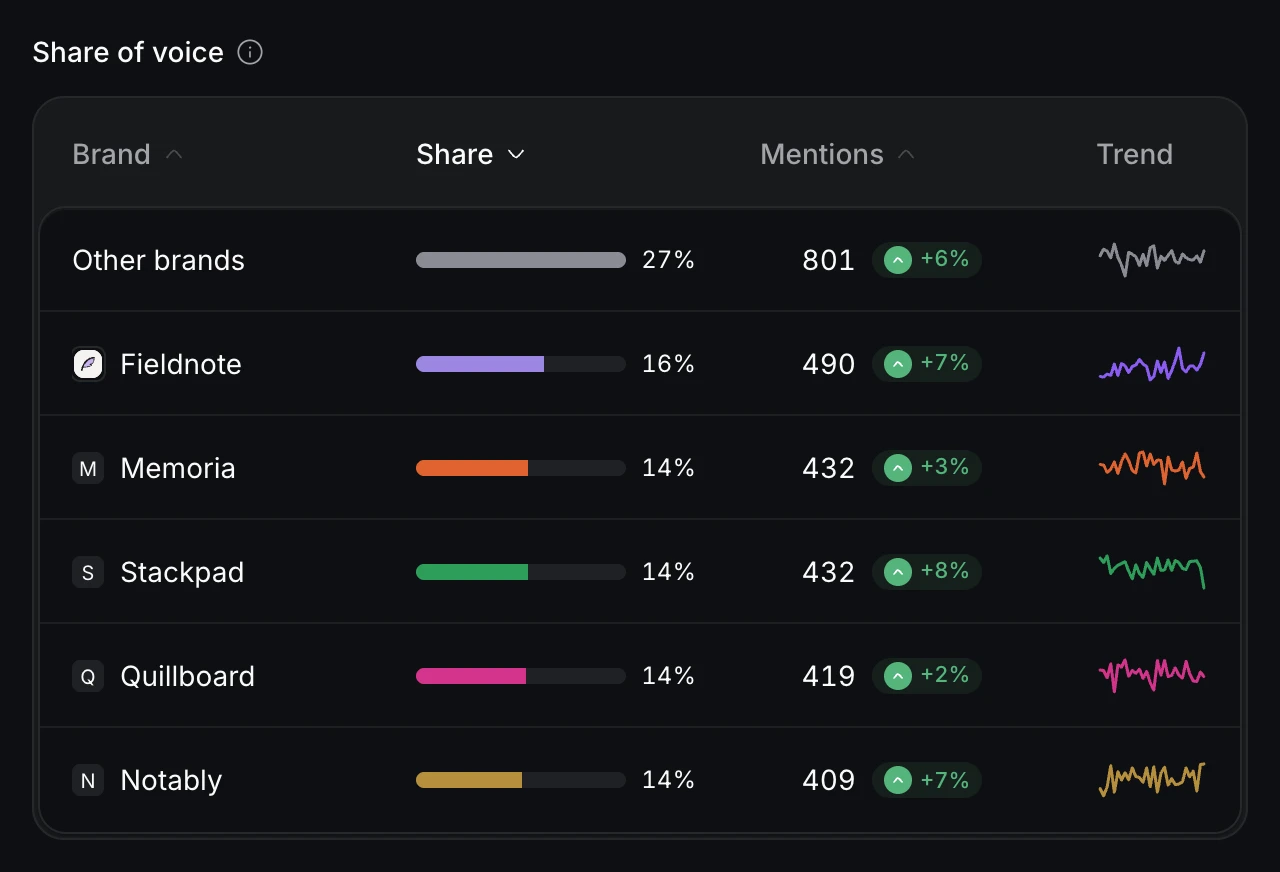Click the up-arrow icon beside +3%
The height and width of the screenshot is (872, 1280).
click(x=898, y=468)
